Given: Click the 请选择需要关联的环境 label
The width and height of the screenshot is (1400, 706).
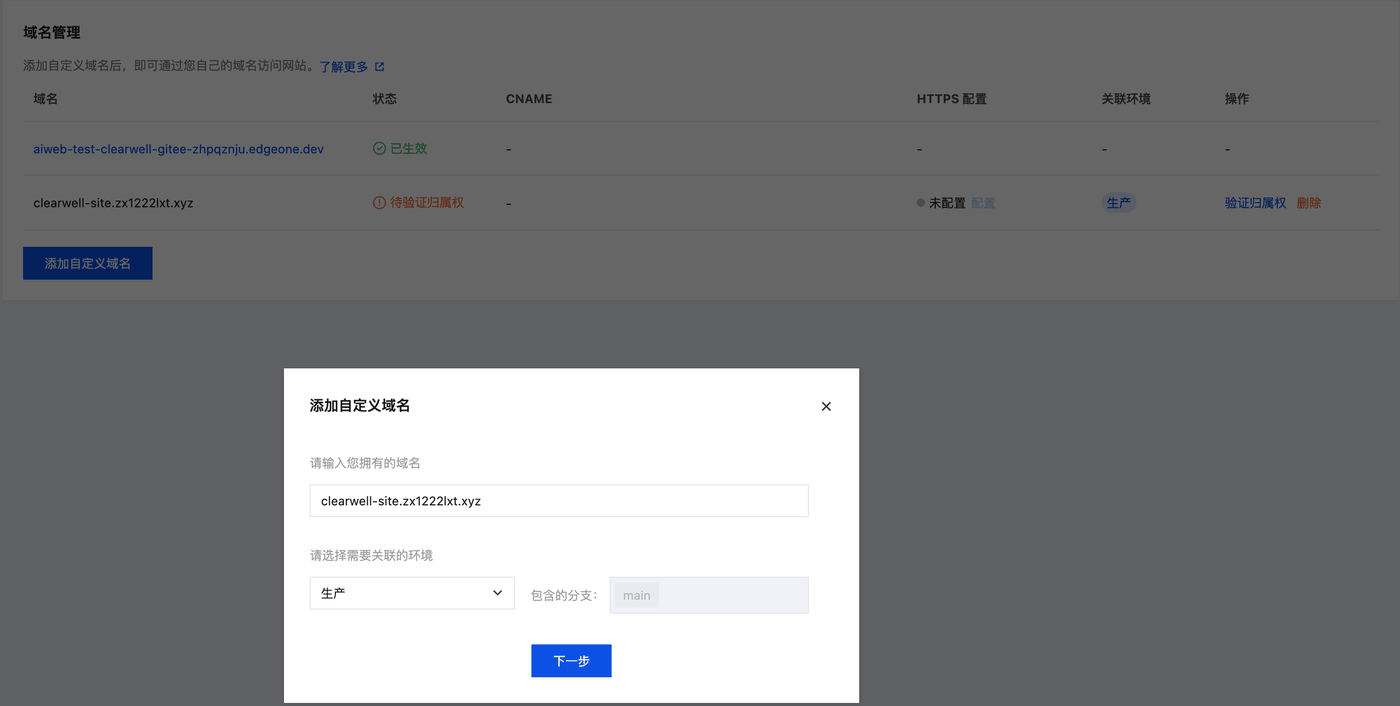Looking at the screenshot, I should coord(371,555).
